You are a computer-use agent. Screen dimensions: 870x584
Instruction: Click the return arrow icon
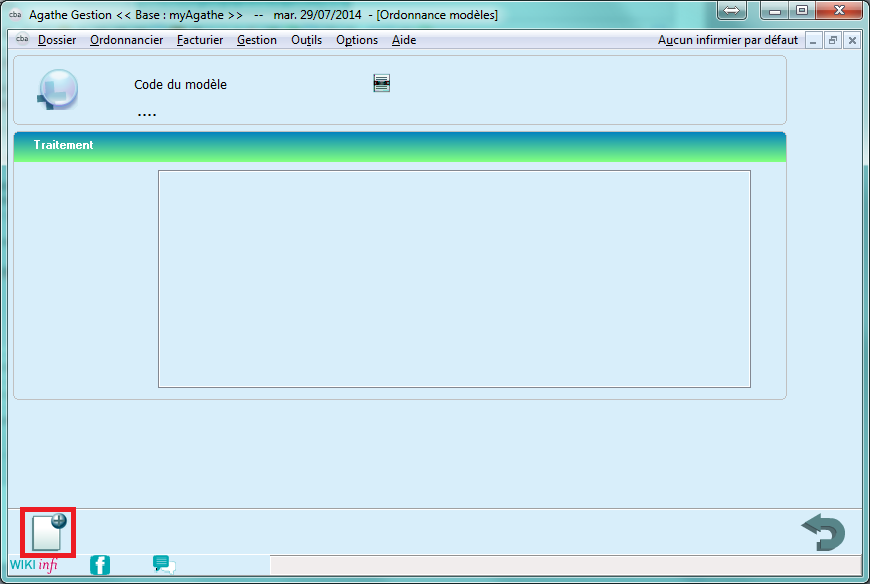823,532
